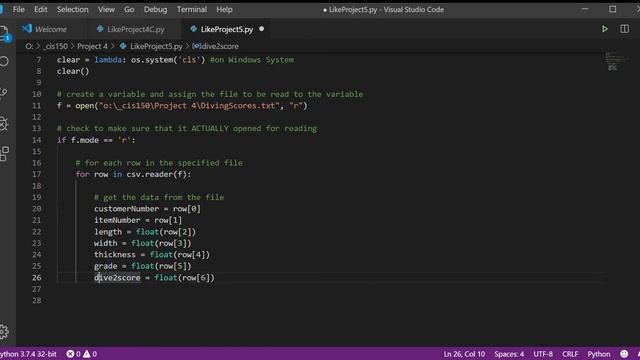The image size is (640, 360).
Task: Open the Edit menu
Action: pyautogui.click(x=40, y=9)
